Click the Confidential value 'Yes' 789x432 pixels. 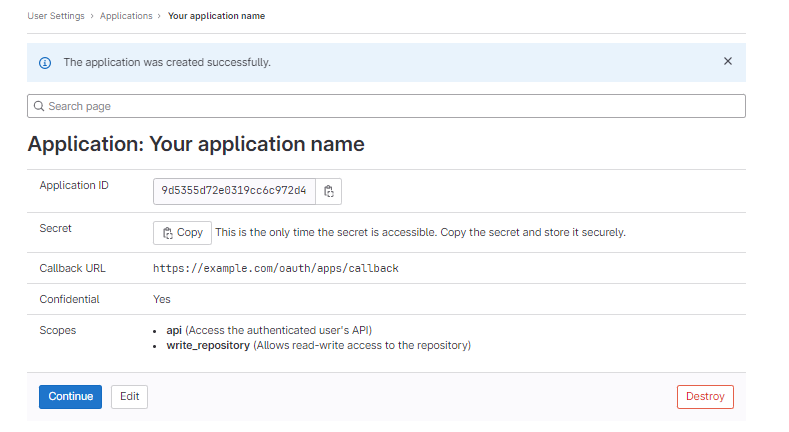162,299
